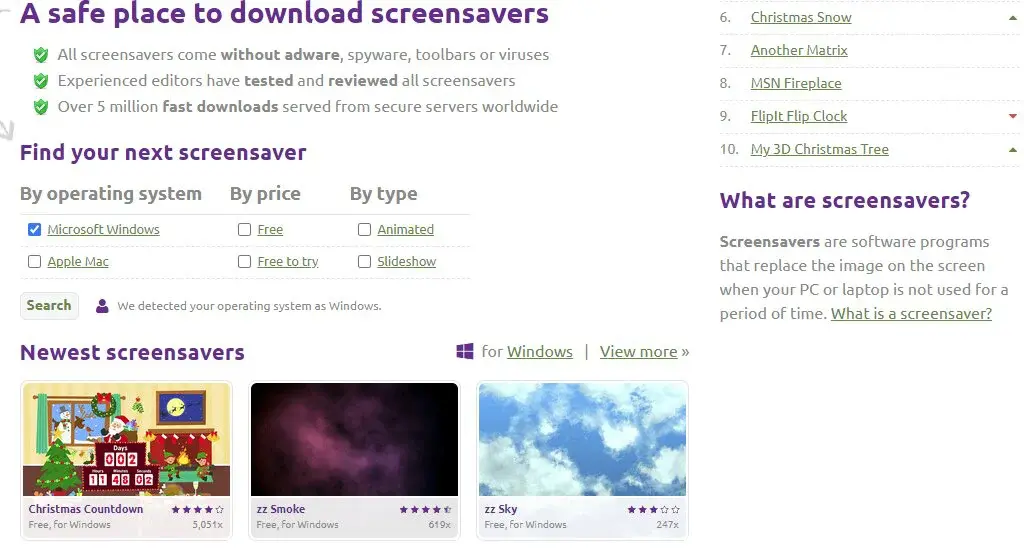The height and width of the screenshot is (559, 1024).
Task: Open the FlipIt Flip Clock link
Action: tap(799, 116)
